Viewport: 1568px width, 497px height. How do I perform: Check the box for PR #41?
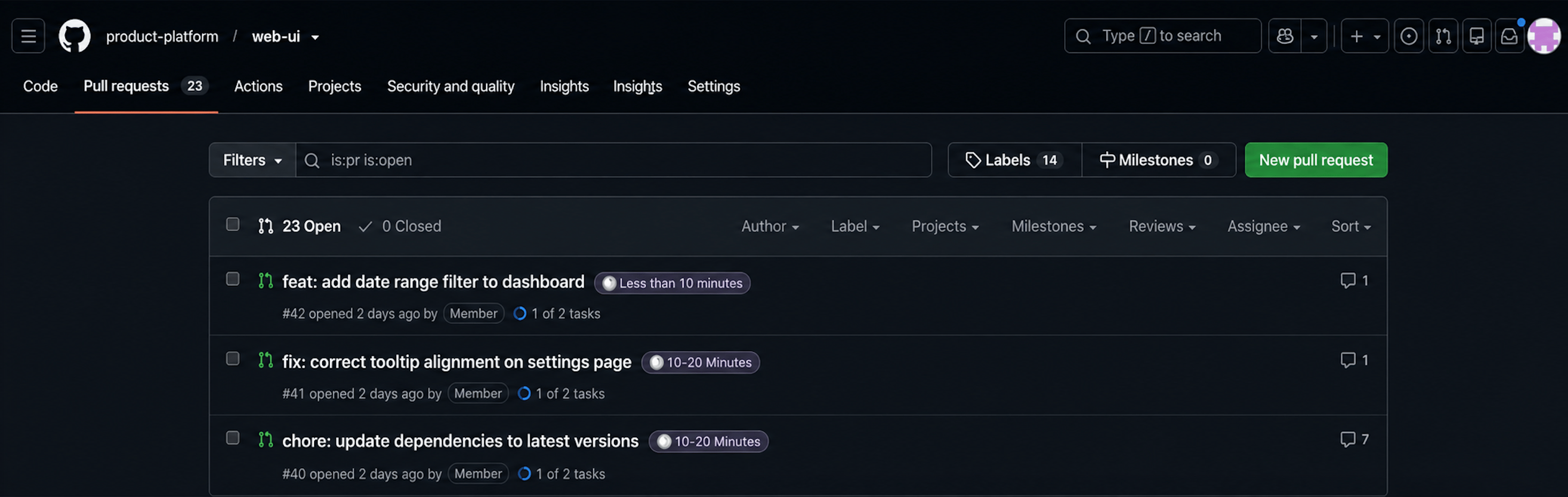[x=232, y=359]
